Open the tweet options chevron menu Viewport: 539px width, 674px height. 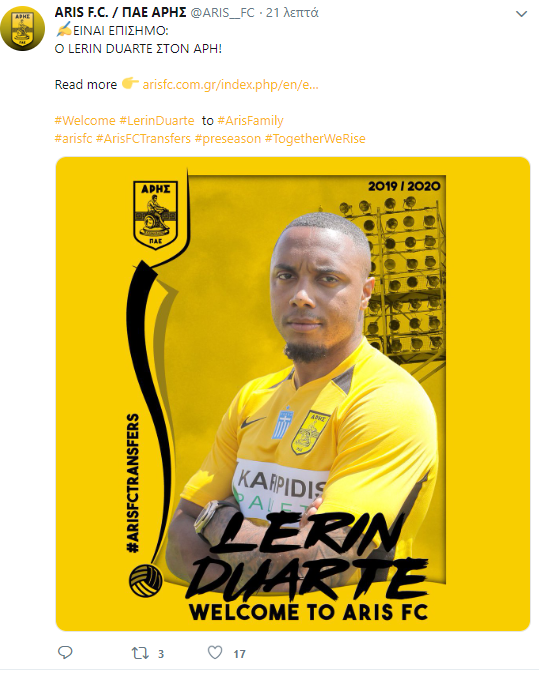click(521, 14)
